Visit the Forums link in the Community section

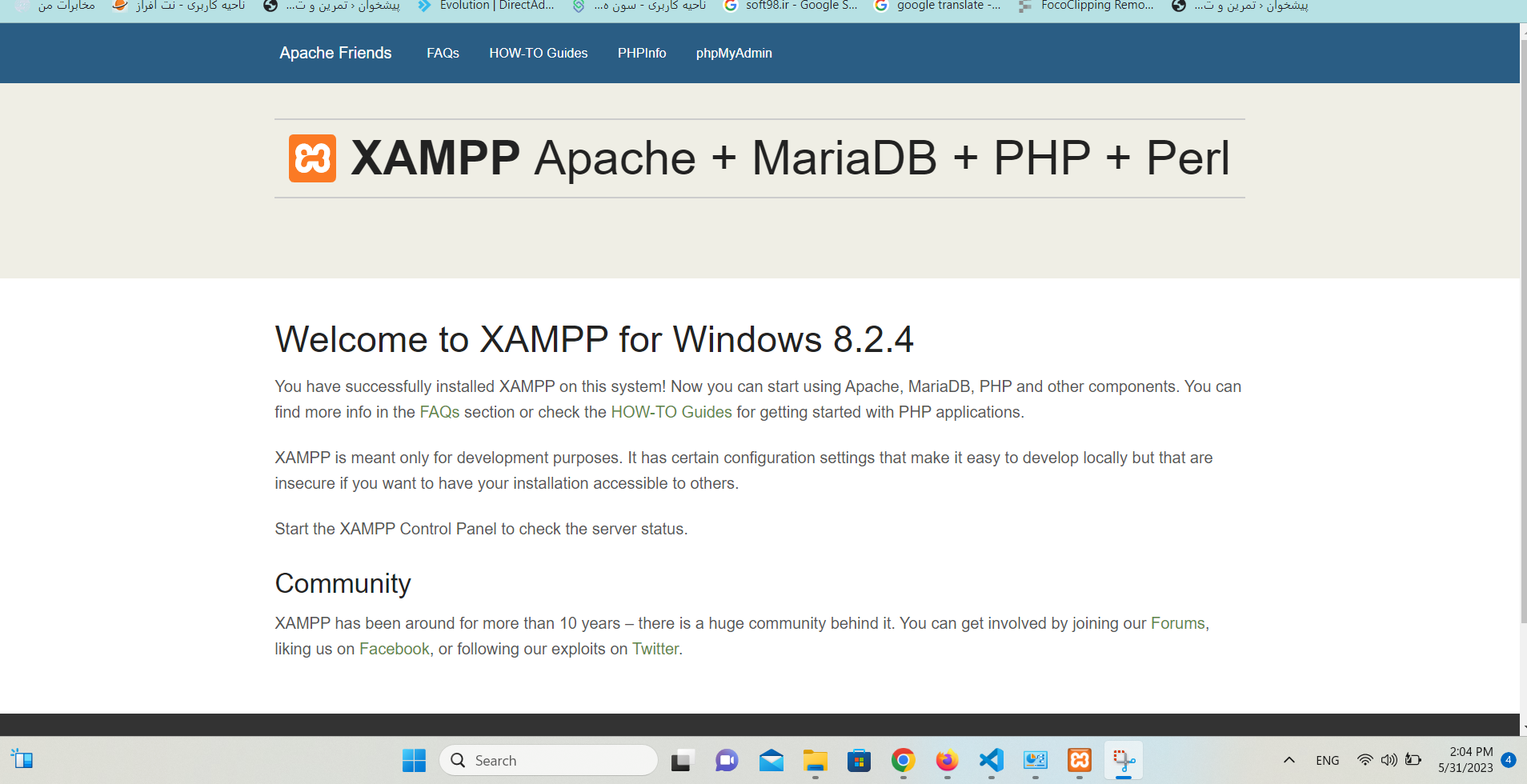pyautogui.click(x=1178, y=623)
